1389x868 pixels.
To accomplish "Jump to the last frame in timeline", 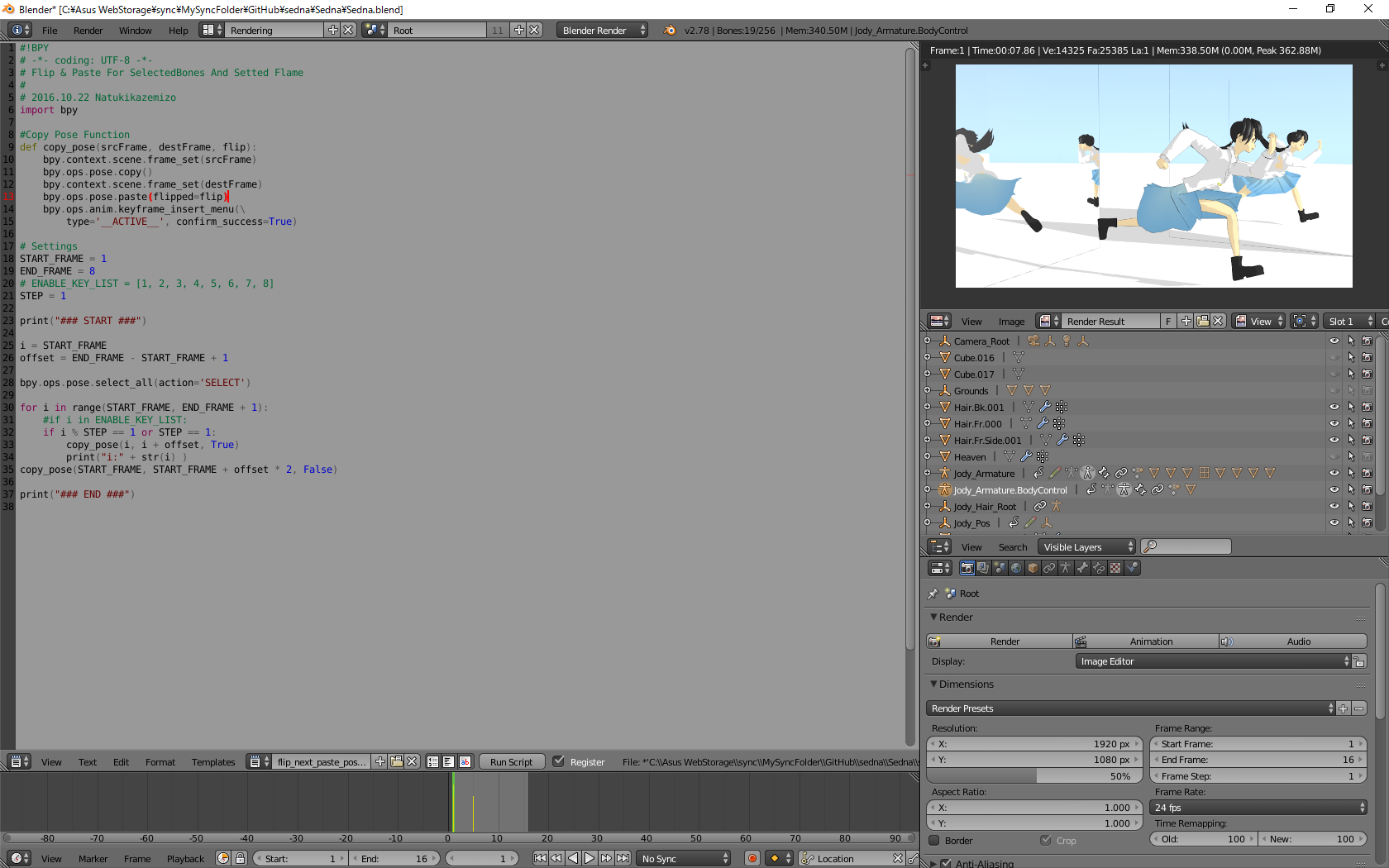I will click(623, 858).
